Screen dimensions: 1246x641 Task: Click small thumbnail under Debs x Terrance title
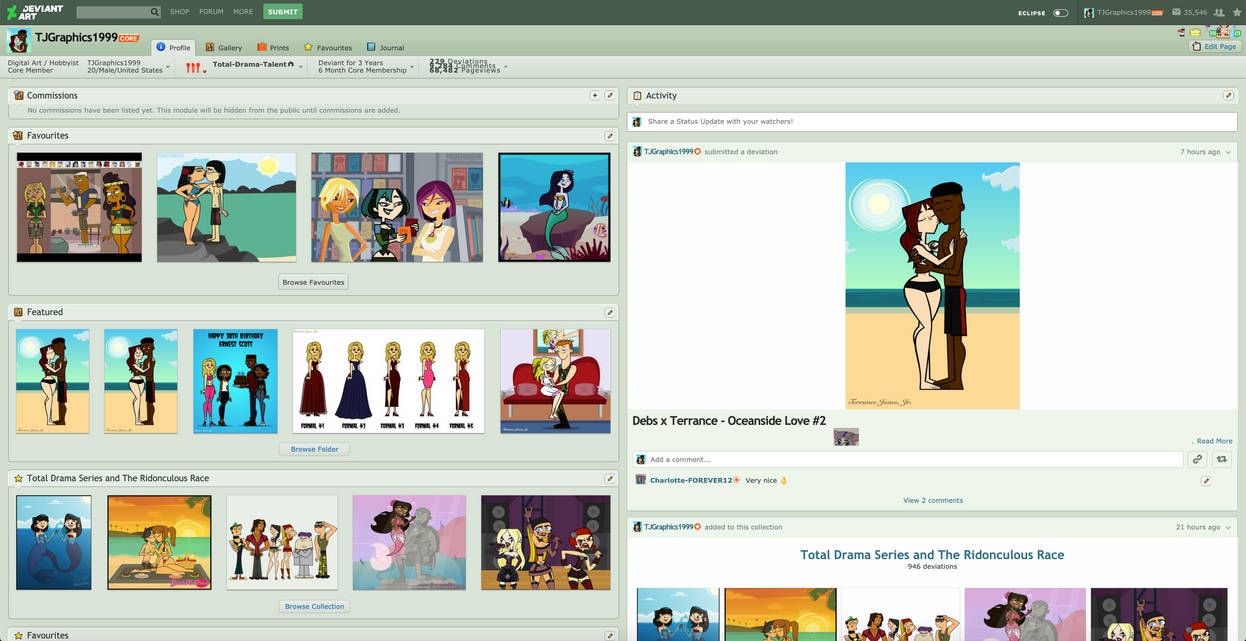coord(846,437)
